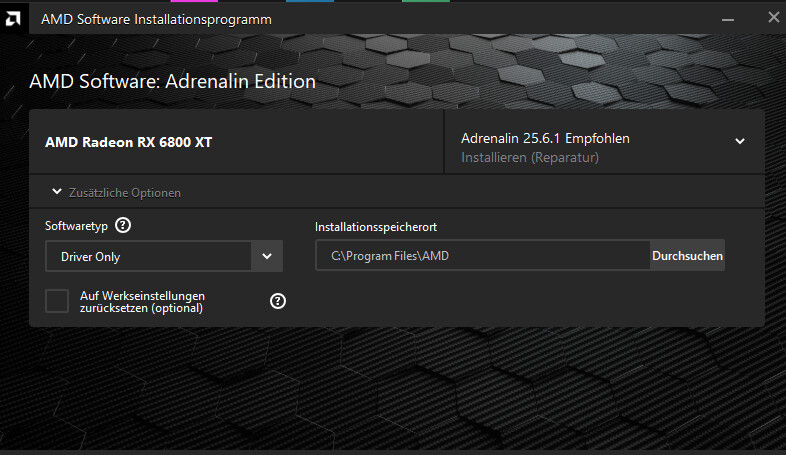Open the Softwaretyp help question mark
The height and width of the screenshot is (455, 786).
tap(123, 225)
